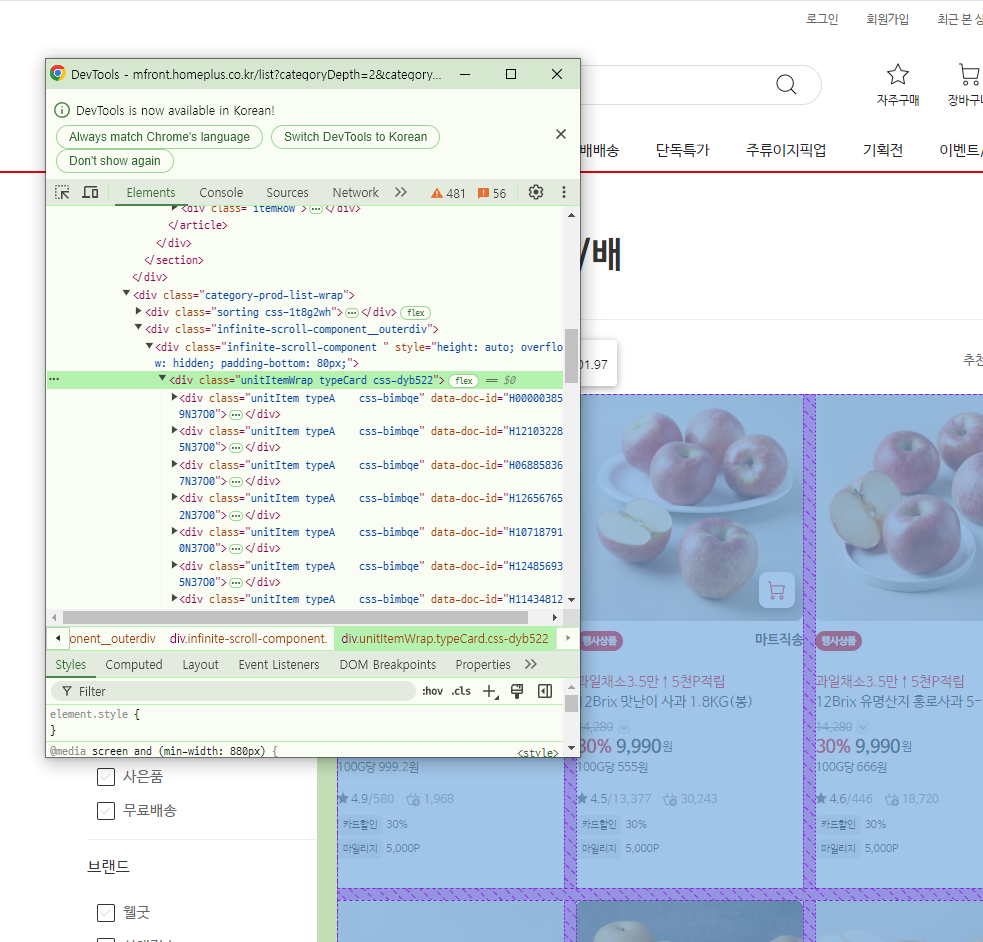
Task: Click ellipsis on selected DOM row
Action: pos(55,380)
